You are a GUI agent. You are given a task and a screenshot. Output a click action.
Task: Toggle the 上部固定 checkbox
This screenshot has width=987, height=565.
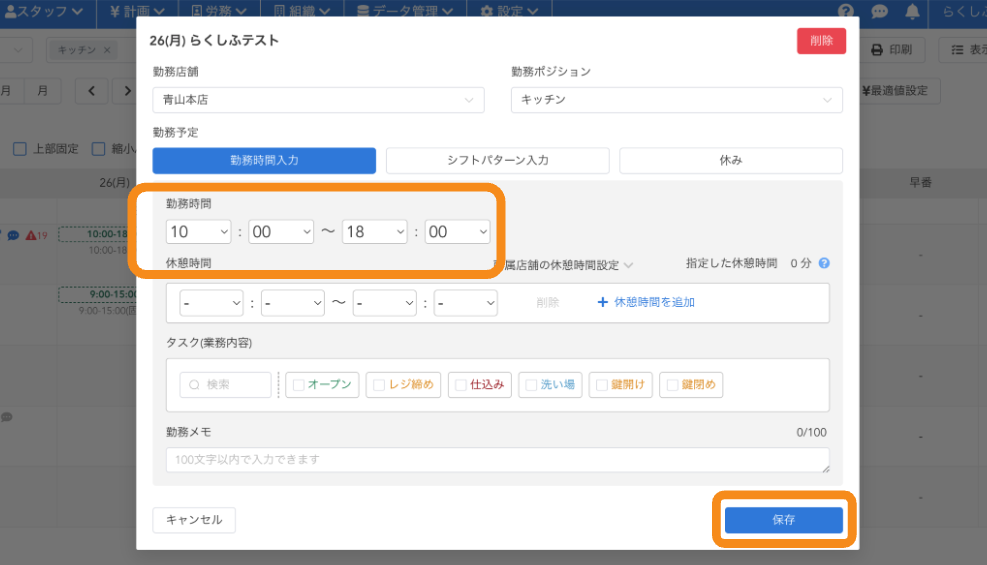(20, 149)
